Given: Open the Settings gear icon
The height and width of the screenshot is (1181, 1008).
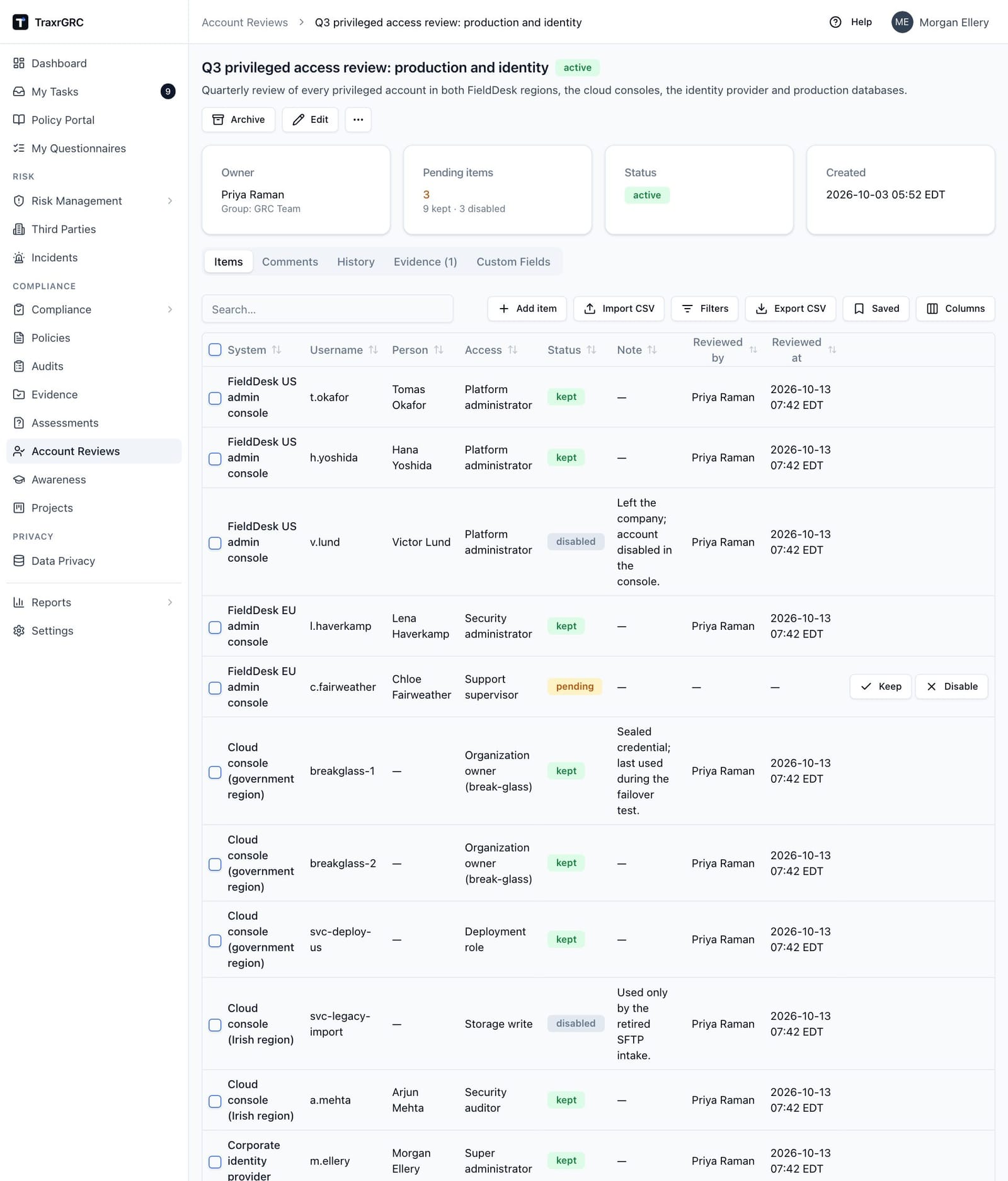Looking at the screenshot, I should [19, 630].
